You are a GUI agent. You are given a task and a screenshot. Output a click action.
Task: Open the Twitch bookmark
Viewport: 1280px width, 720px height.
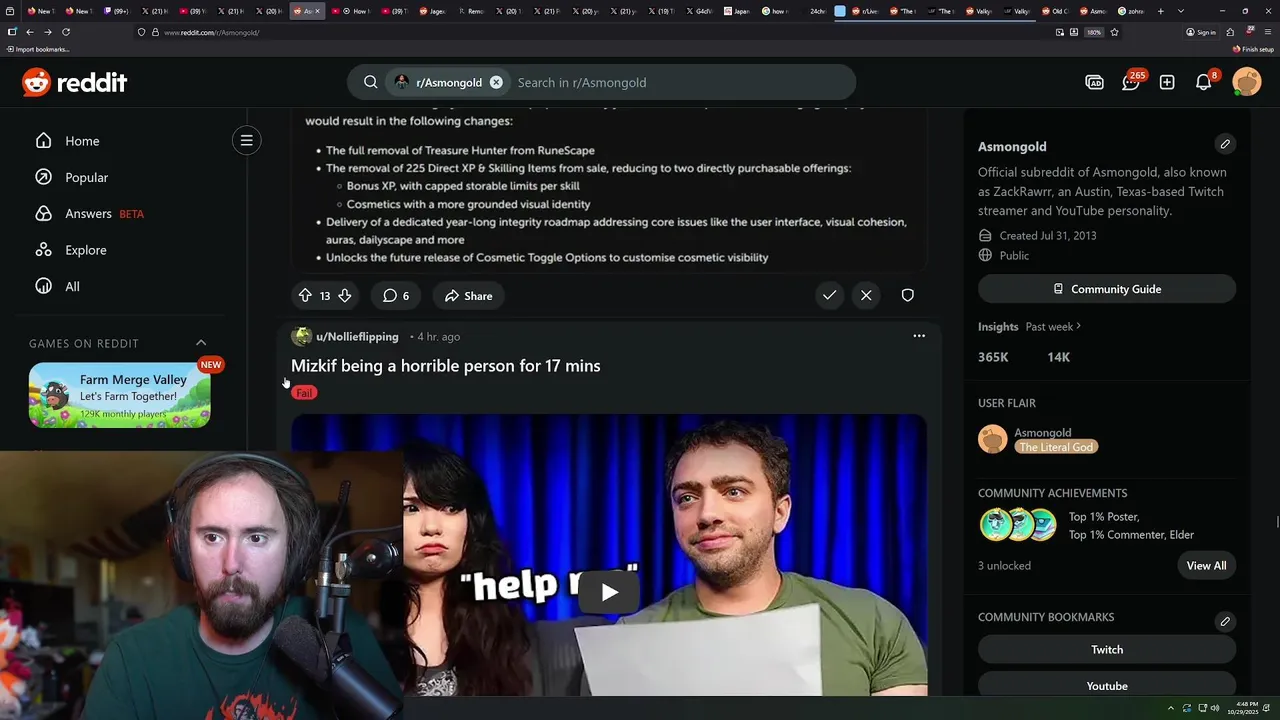pos(1107,649)
